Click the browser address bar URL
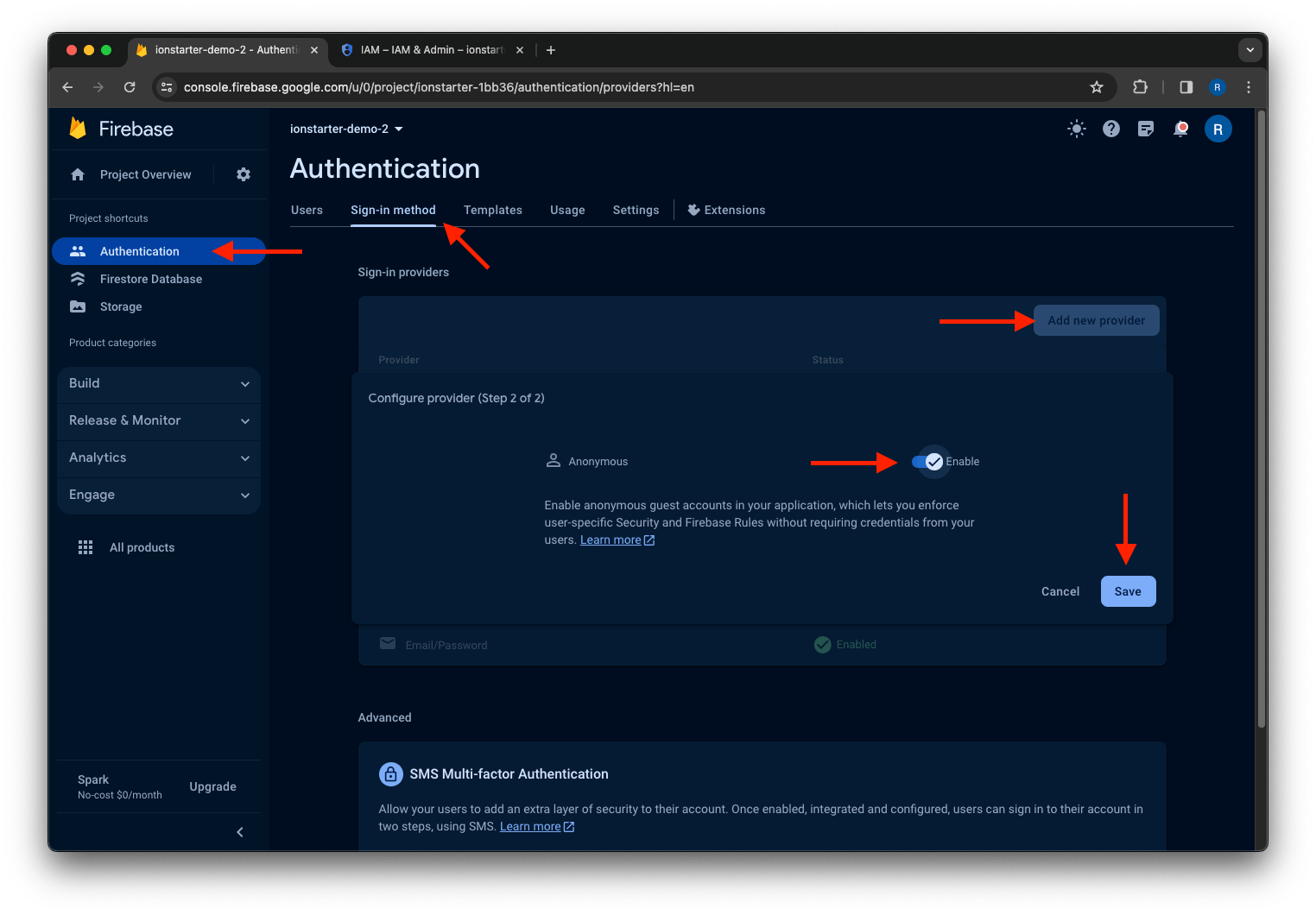The height and width of the screenshot is (915, 1316). coord(439,87)
